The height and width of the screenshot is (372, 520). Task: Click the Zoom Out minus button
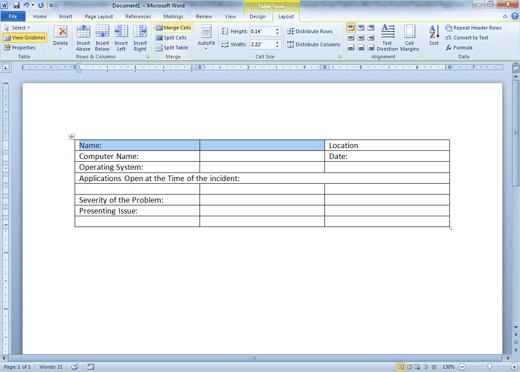[462, 367]
